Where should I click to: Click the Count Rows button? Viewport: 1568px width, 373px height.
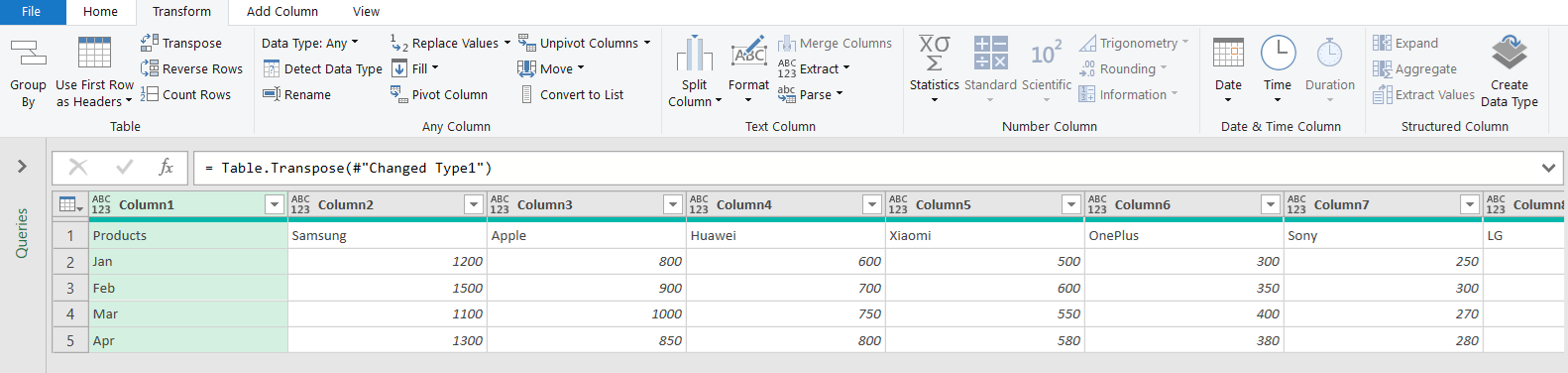[186, 94]
